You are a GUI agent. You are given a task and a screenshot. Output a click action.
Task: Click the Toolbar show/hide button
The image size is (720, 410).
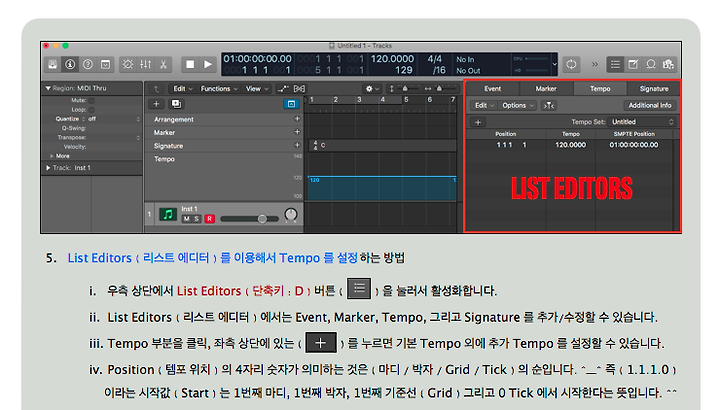106,64
